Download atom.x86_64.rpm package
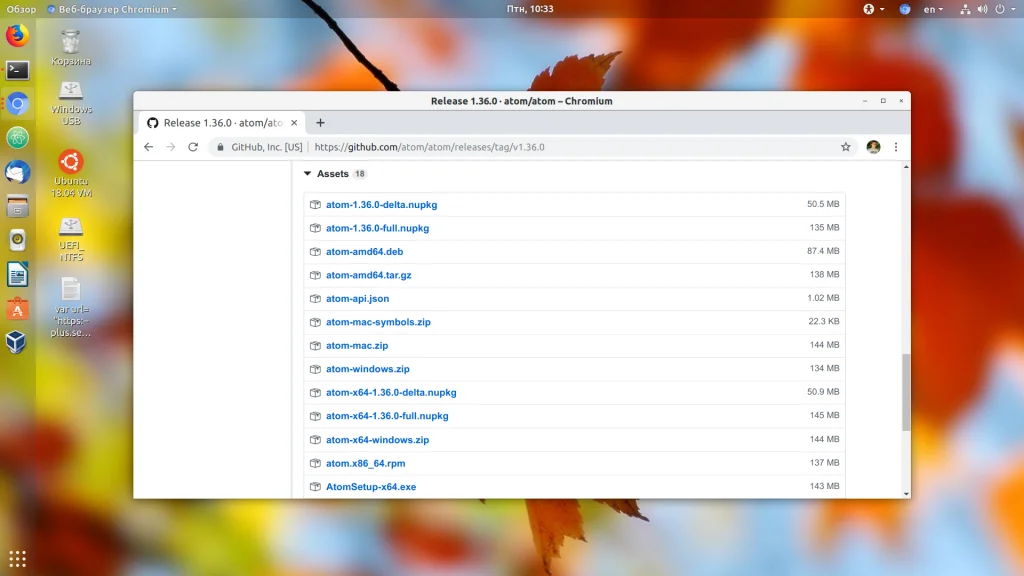Image resolution: width=1024 pixels, height=576 pixels. [x=366, y=463]
